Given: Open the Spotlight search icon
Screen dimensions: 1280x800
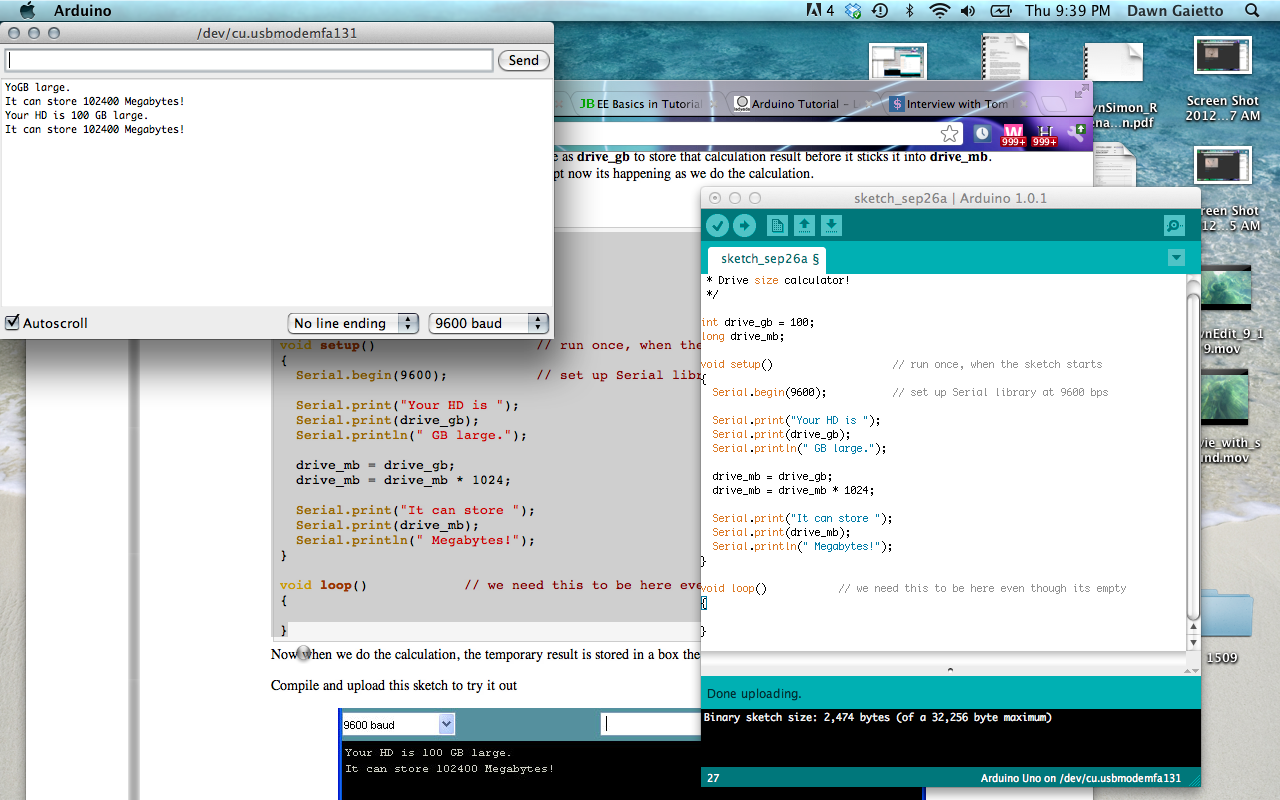Looking at the screenshot, I should click(1253, 11).
